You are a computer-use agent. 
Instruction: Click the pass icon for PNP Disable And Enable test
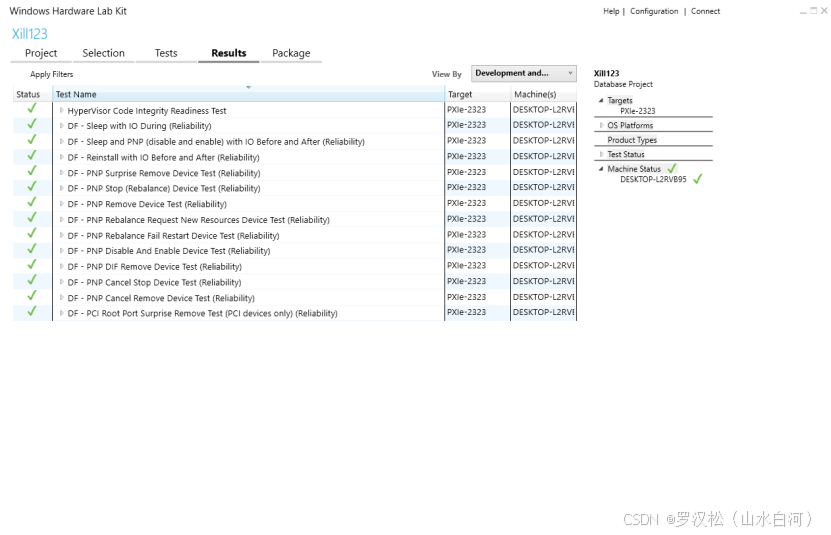click(32, 249)
